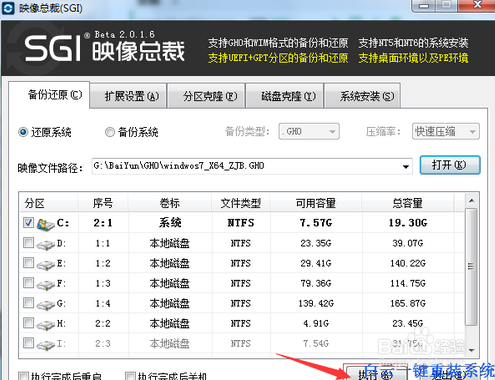Click the disk drive icon for H:
The image size is (495, 380).
[46, 325]
